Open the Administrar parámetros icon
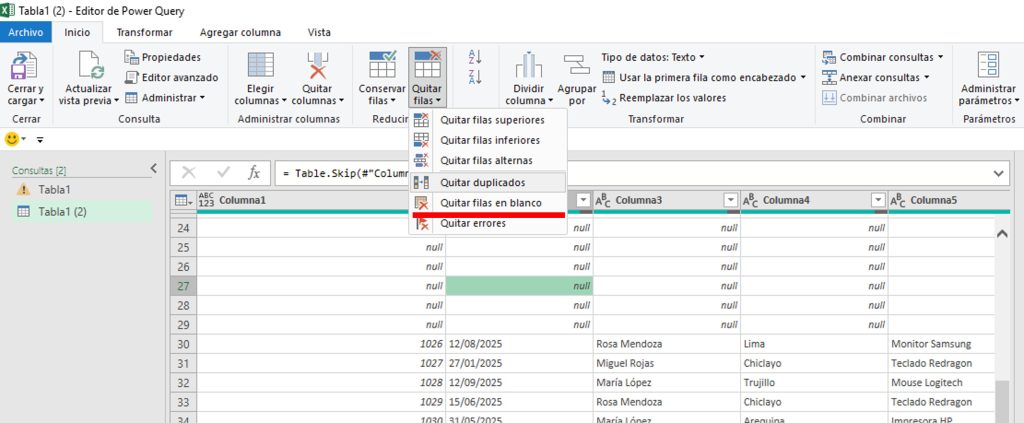The image size is (1024, 423). click(988, 65)
